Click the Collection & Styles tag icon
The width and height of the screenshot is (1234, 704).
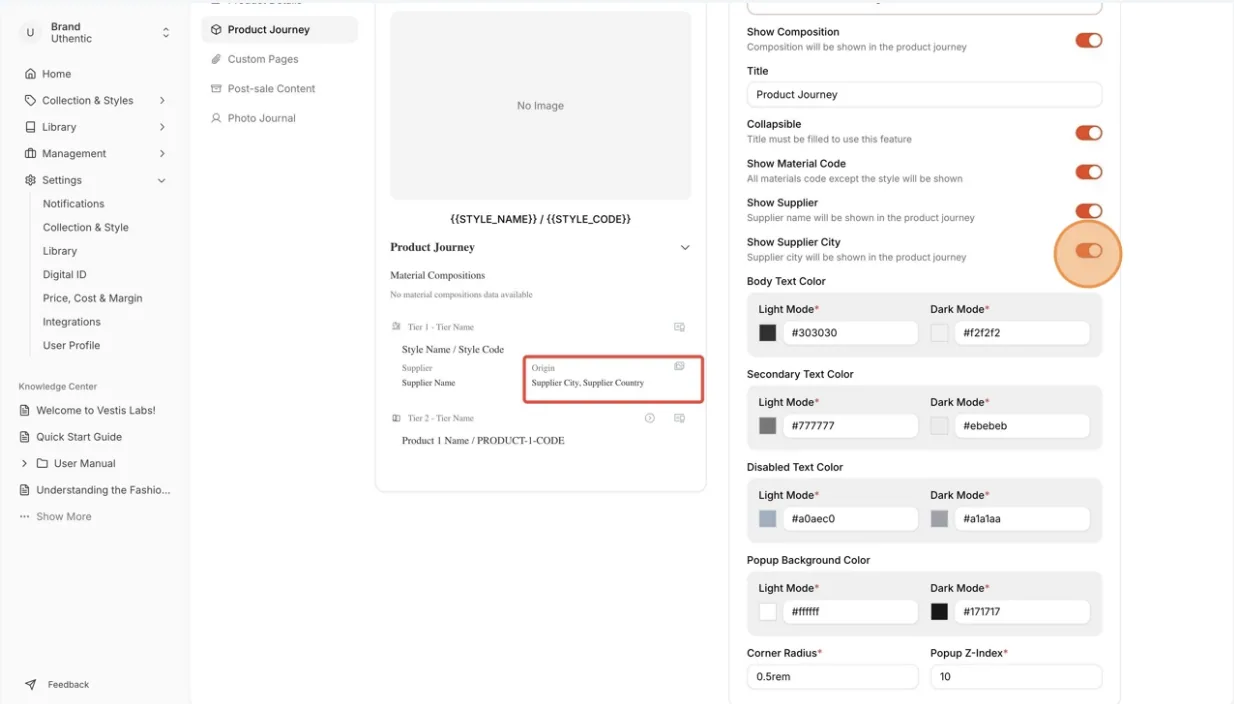tap(30, 100)
